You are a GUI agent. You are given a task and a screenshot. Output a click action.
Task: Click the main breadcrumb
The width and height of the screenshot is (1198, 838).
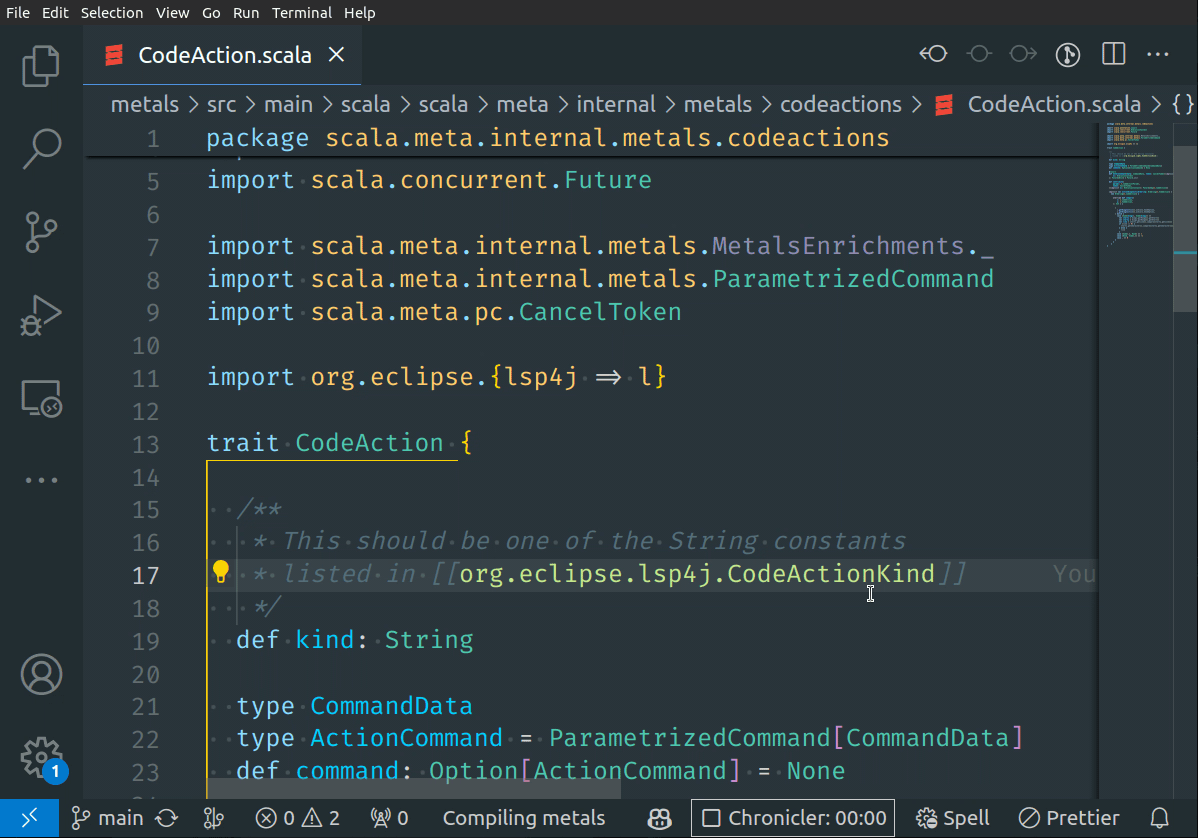(x=288, y=105)
